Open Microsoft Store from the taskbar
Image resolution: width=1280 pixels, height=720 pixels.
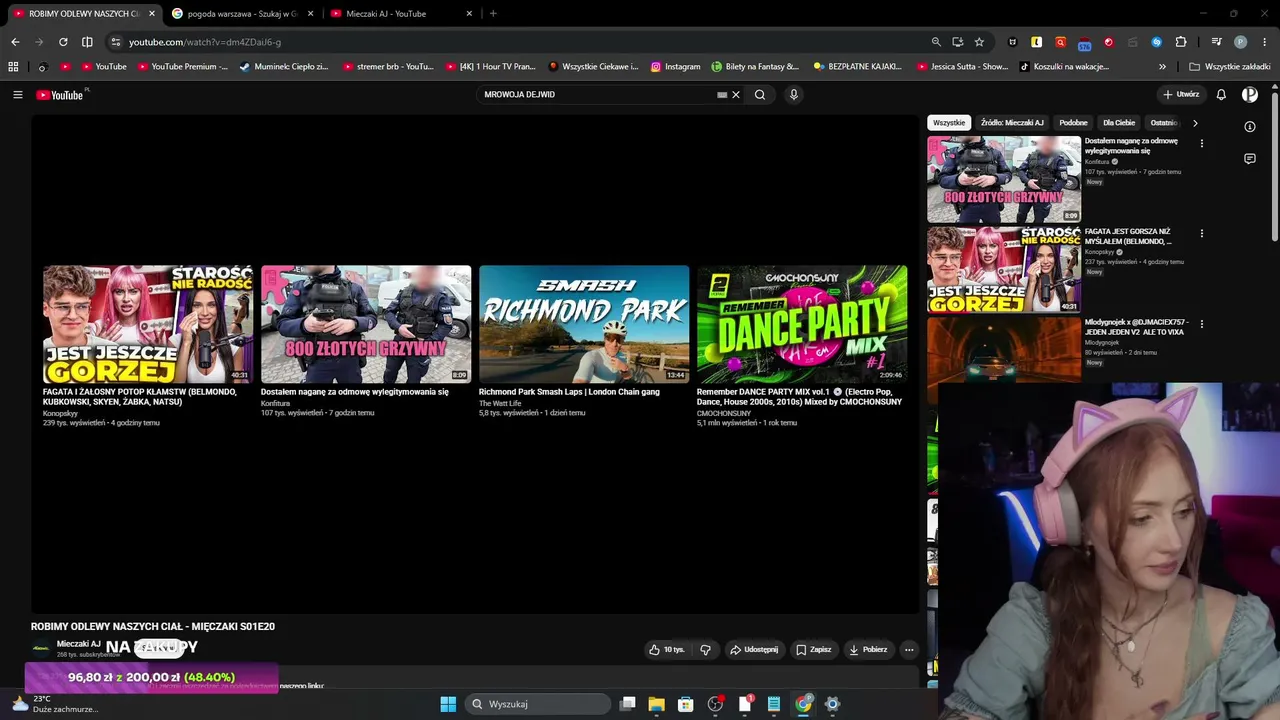(685, 704)
